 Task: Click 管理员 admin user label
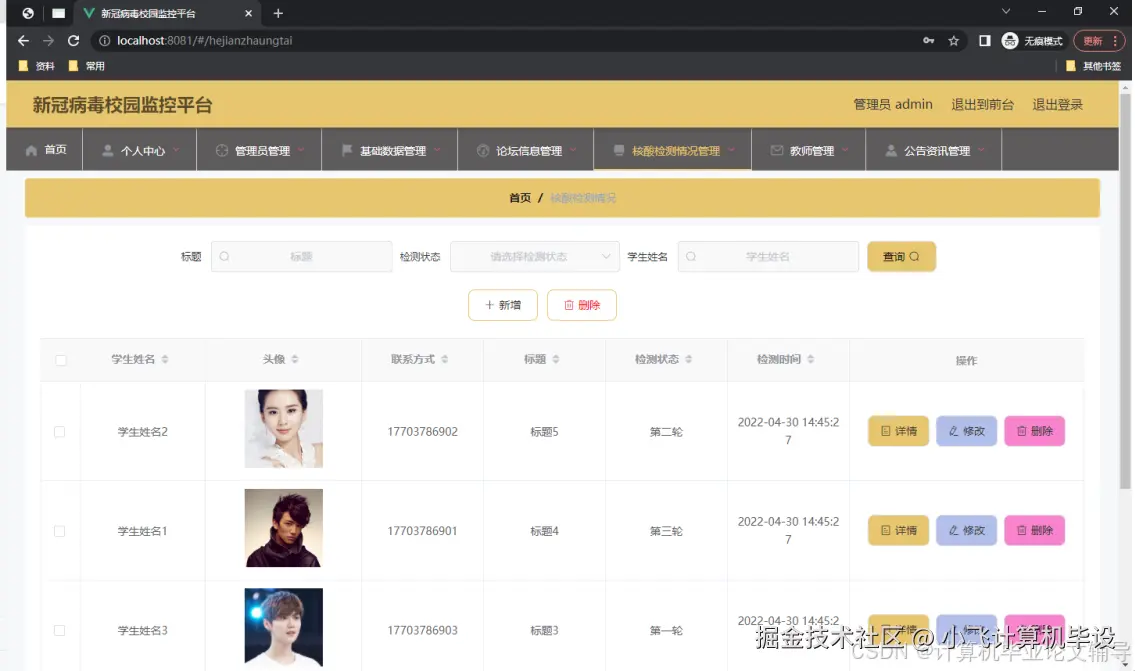click(x=893, y=104)
